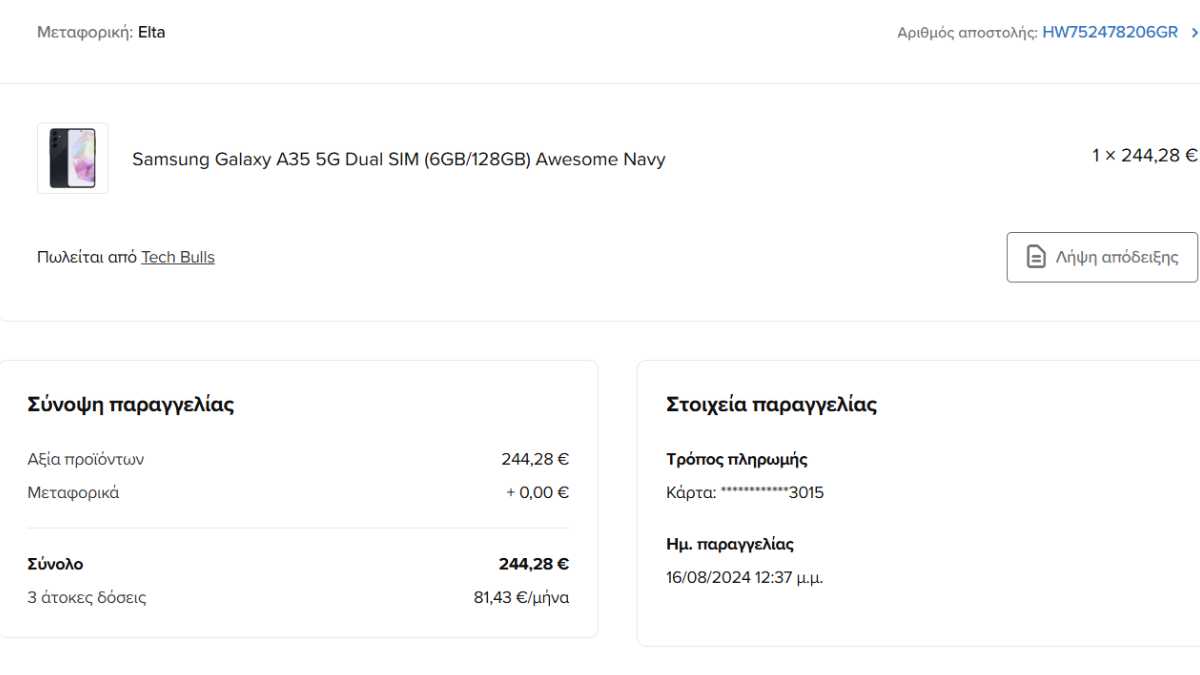Screen dimensions: 1200x675
Task: Click the Ημ. παραγγελίας label
Action: coord(730,545)
